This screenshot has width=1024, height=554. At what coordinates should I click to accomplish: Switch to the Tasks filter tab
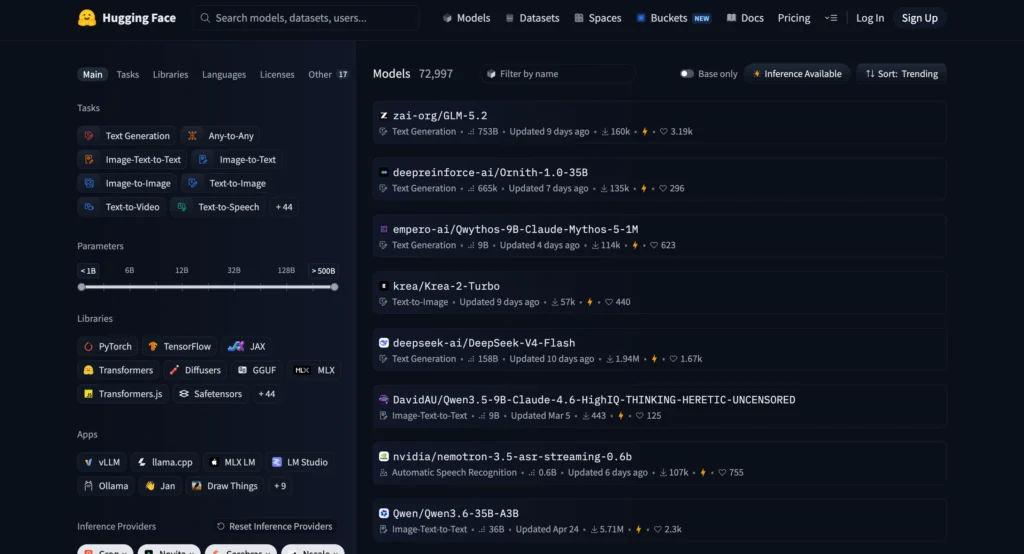point(127,74)
